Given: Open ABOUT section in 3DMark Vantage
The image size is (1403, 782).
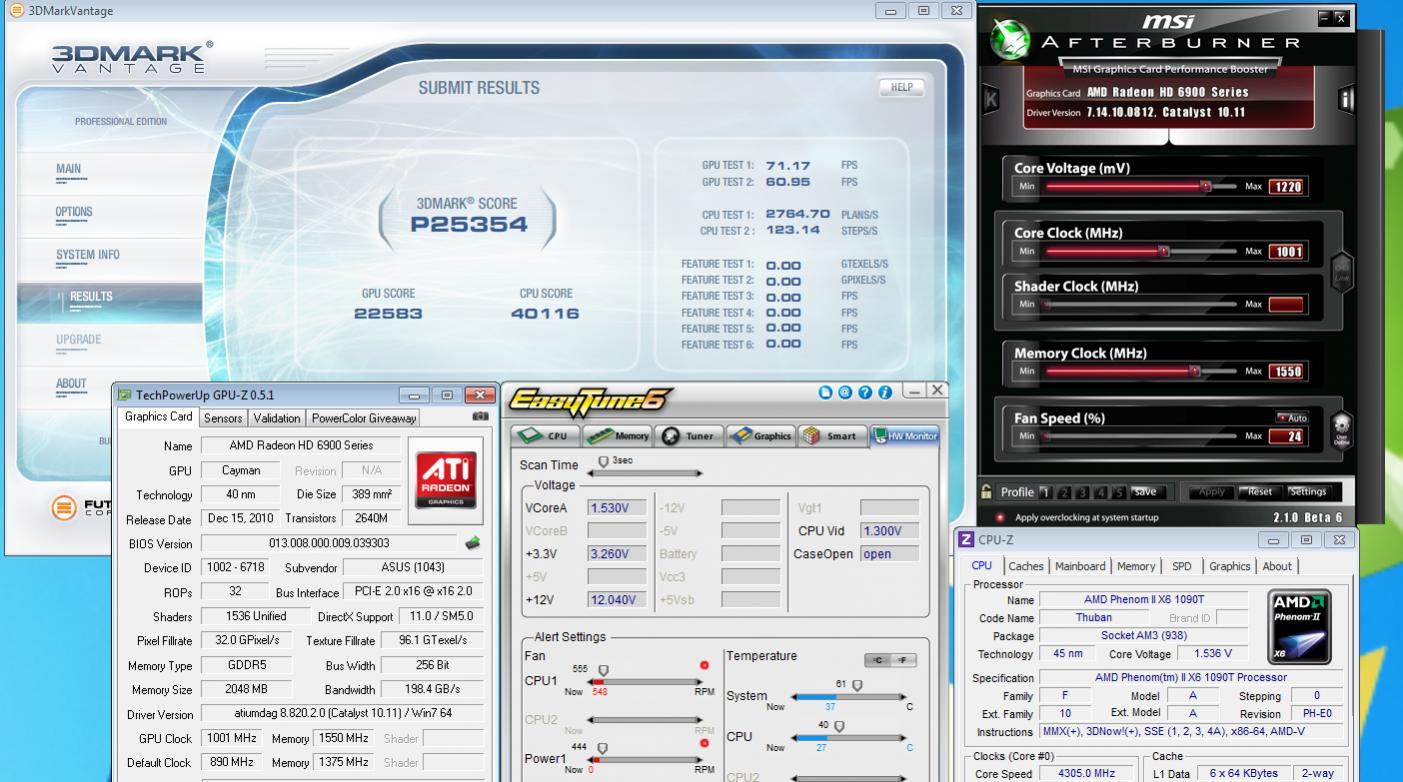Looking at the screenshot, I should tap(71, 384).
